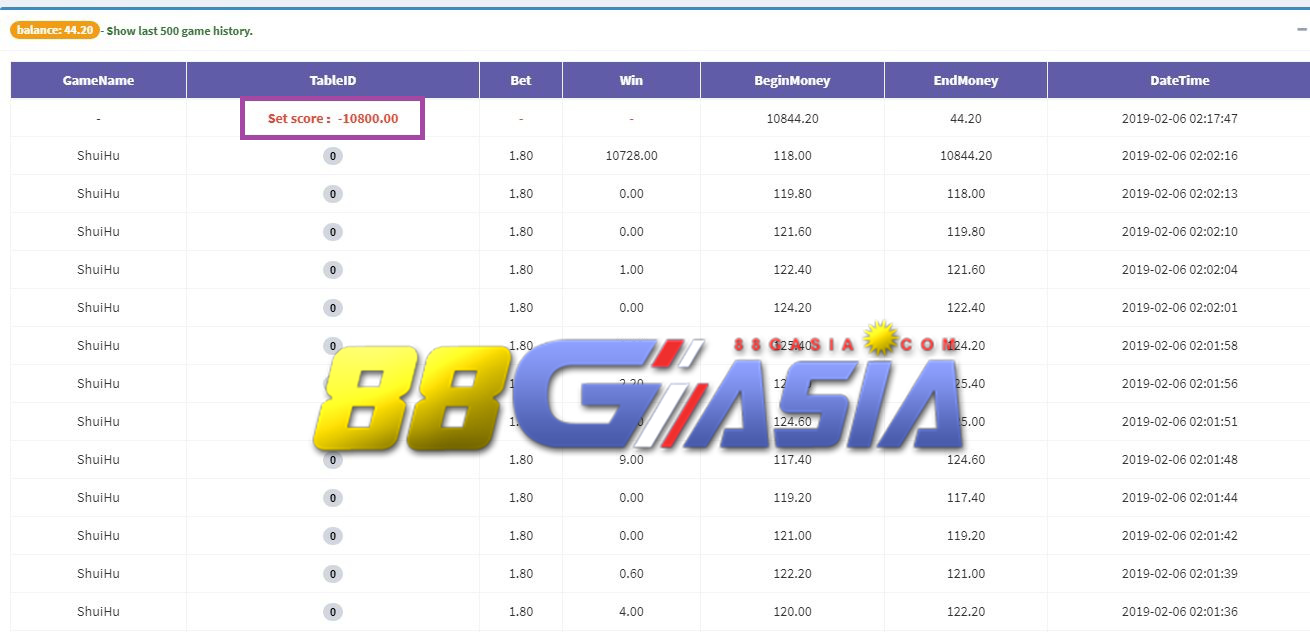
Task: Click Bet 1.80 in the 02:01:36 row
Action: (521, 612)
